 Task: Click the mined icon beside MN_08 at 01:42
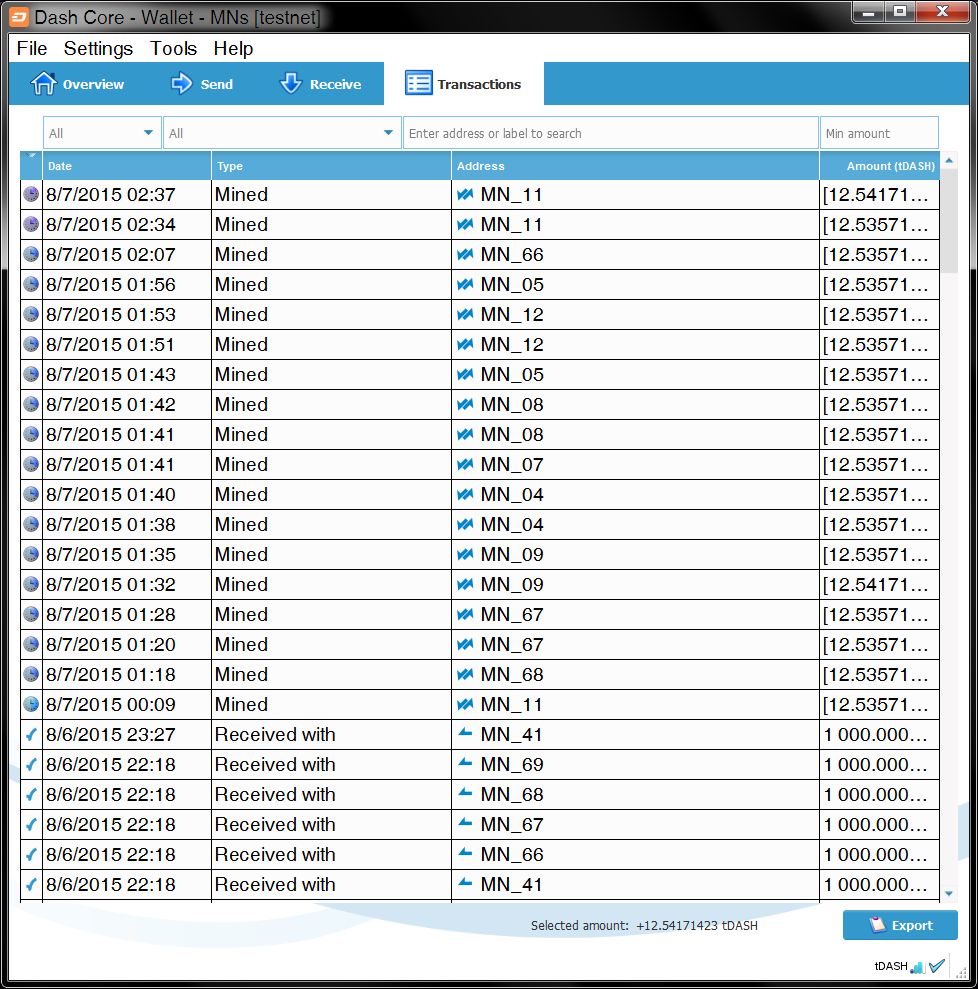tap(465, 404)
